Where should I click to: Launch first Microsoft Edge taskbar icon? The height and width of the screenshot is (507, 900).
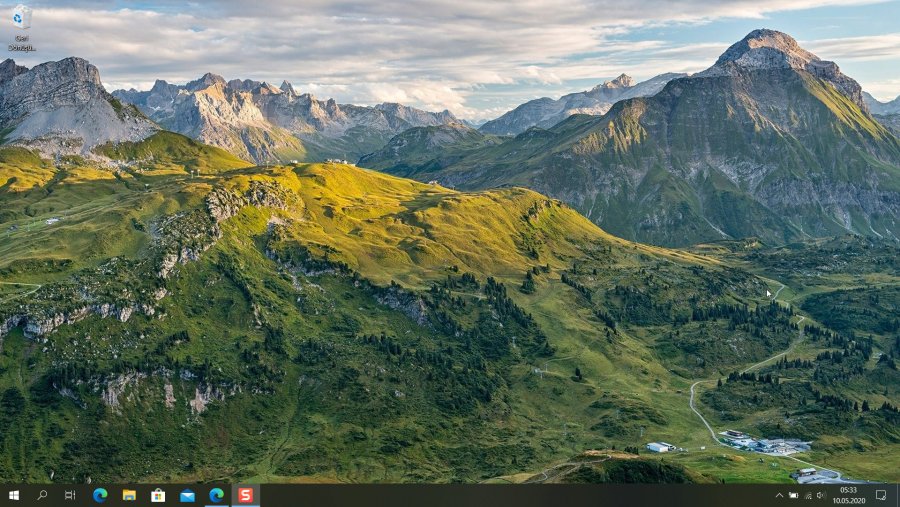click(100, 495)
